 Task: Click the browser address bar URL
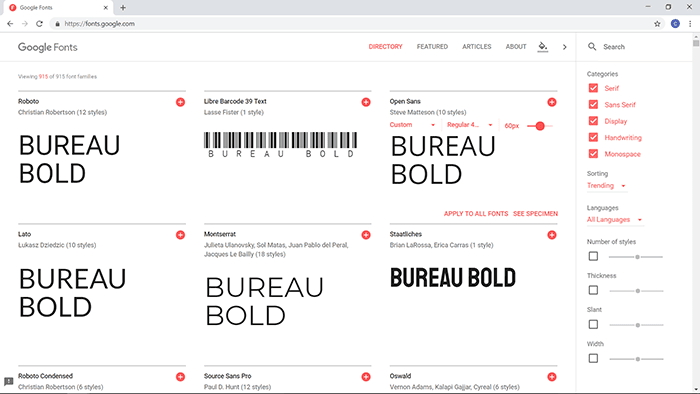(100, 24)
